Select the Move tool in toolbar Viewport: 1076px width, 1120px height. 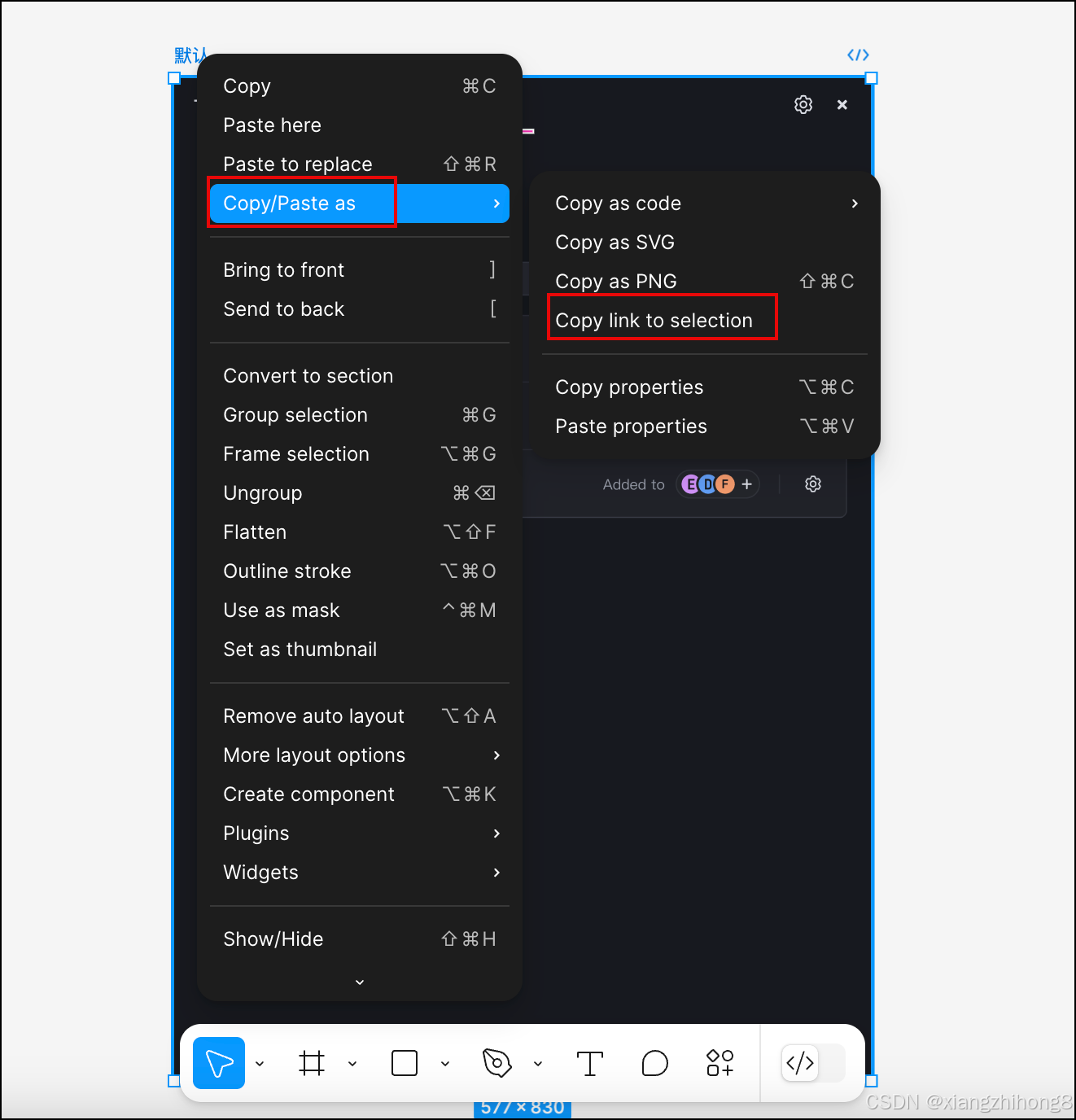click(x=218, y=1063)
